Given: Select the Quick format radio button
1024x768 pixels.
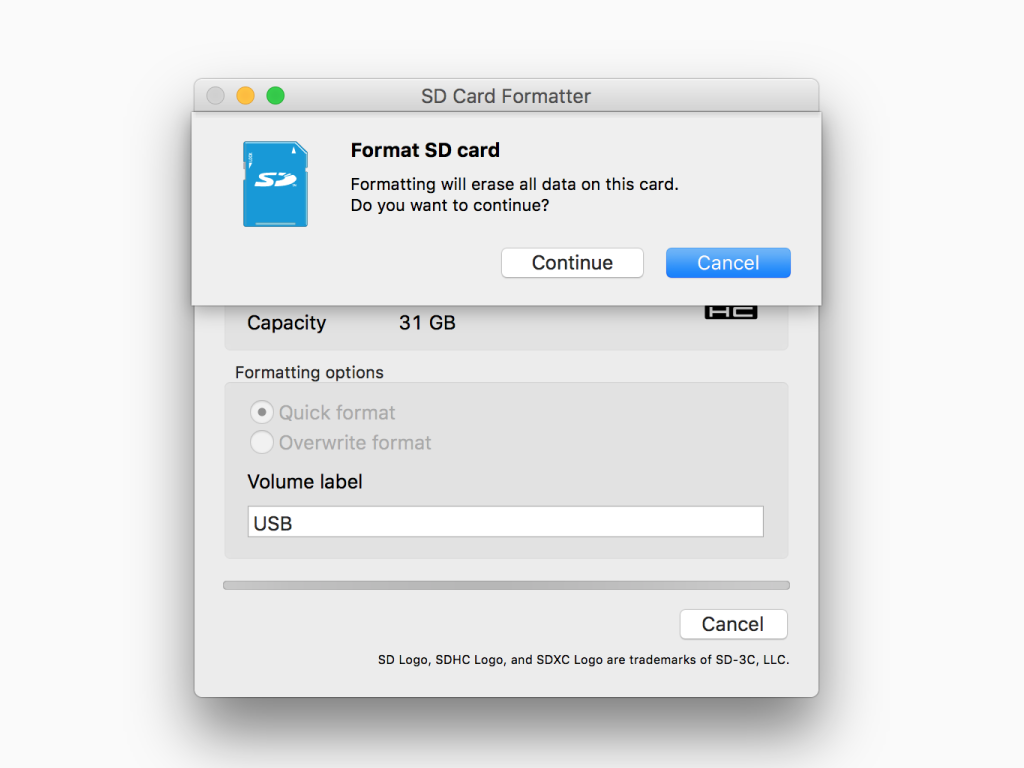Looking at the screenshot, I should pos(261,412).
